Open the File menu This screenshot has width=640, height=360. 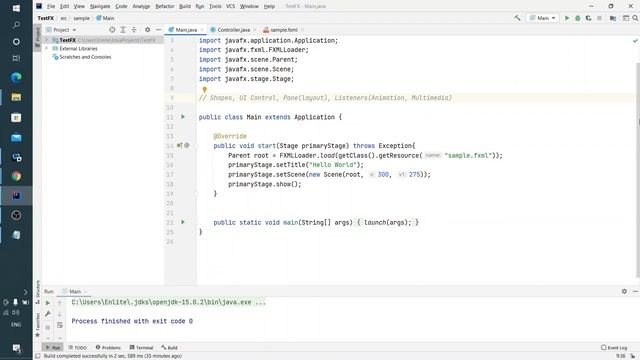click(x=51, y=6)
